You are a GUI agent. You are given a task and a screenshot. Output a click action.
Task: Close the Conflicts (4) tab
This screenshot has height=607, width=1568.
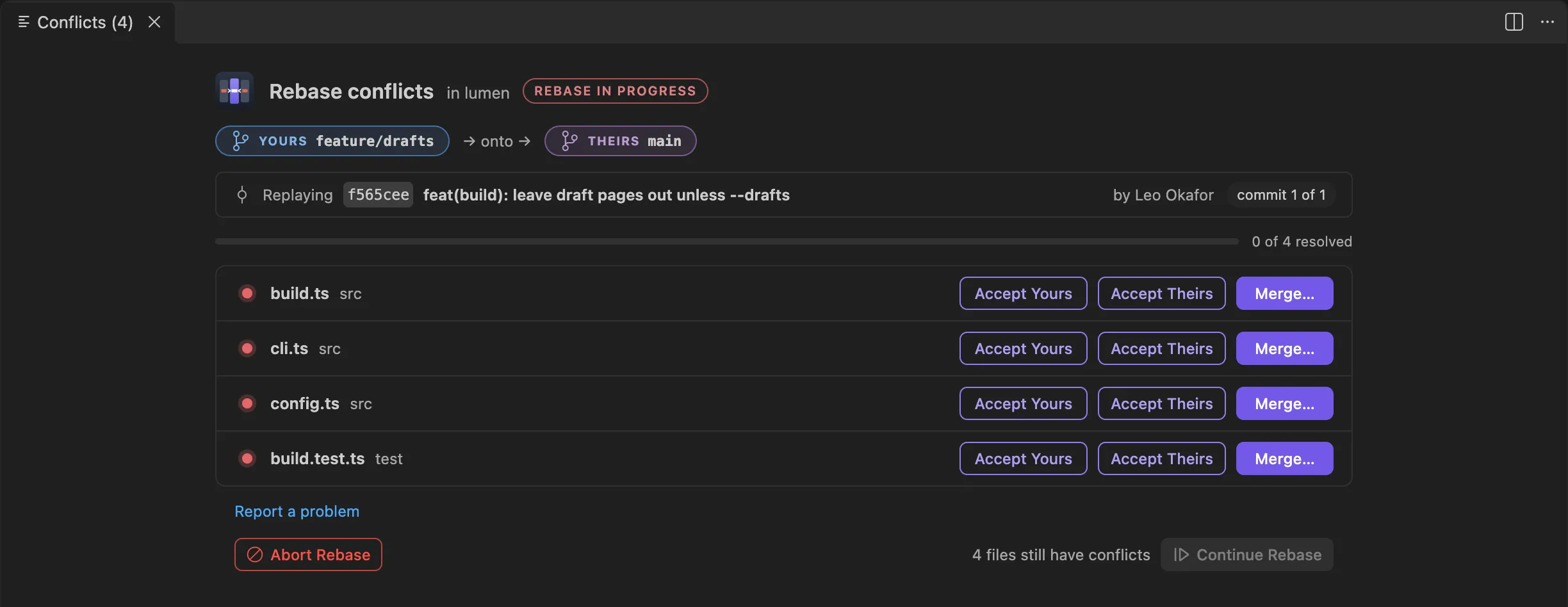154,22
